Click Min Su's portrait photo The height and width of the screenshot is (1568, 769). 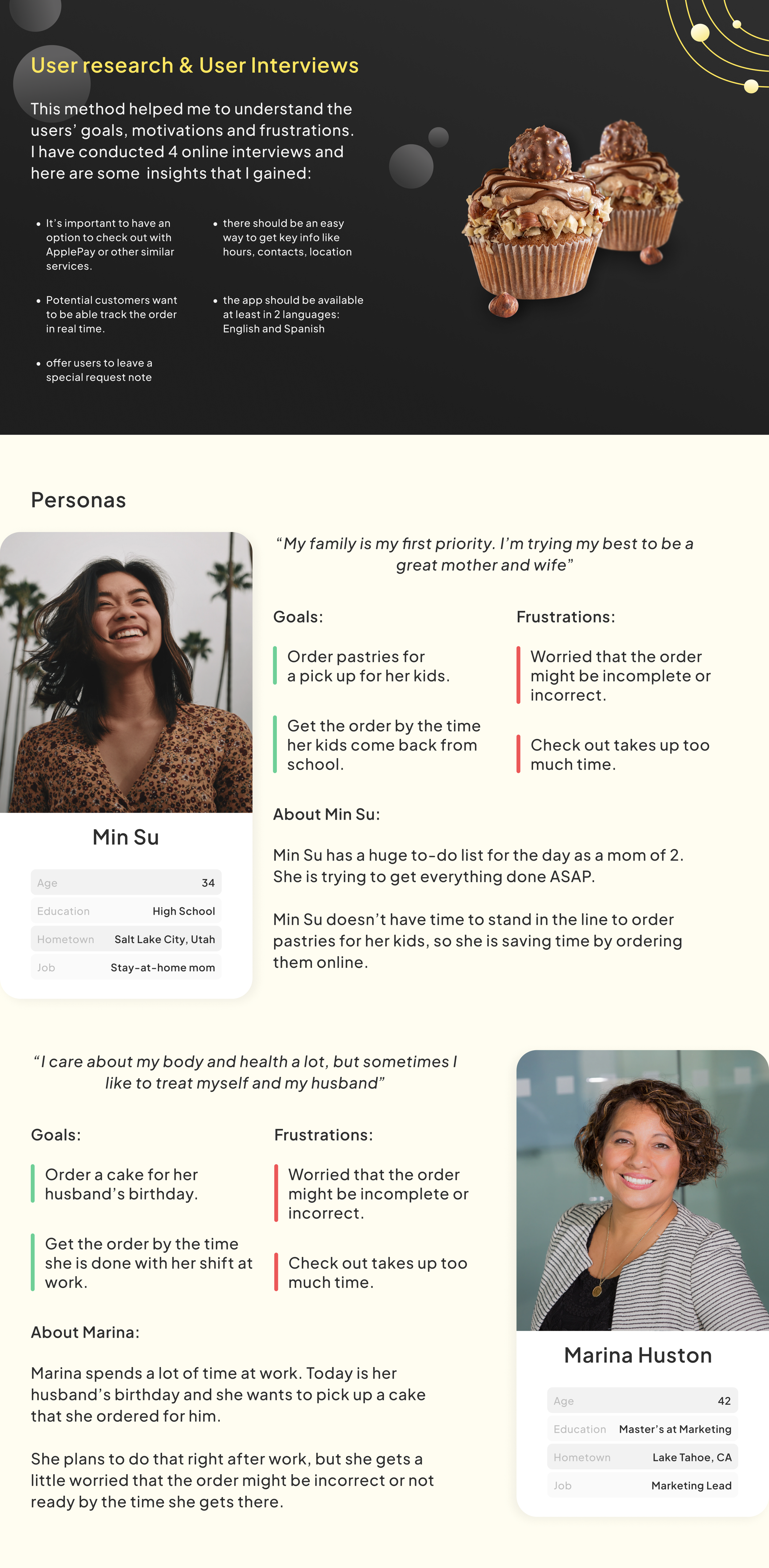pos(126,672)
